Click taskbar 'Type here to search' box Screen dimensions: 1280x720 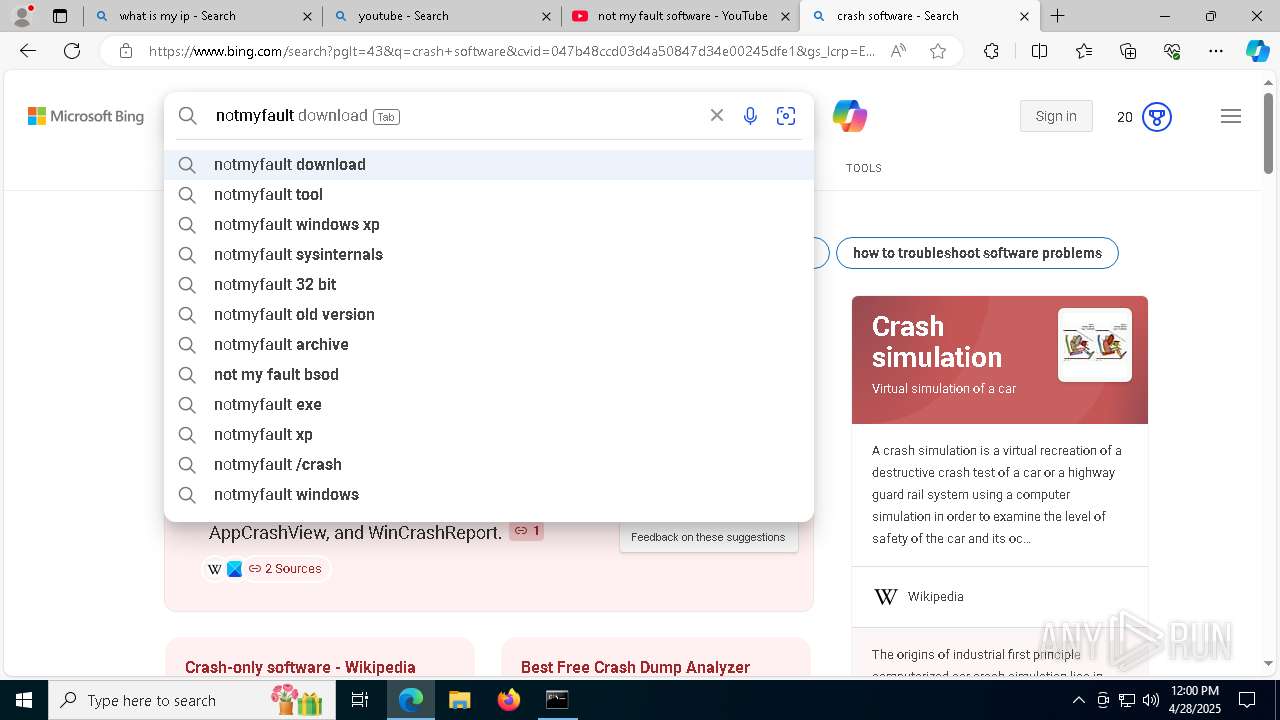(192, 700)
